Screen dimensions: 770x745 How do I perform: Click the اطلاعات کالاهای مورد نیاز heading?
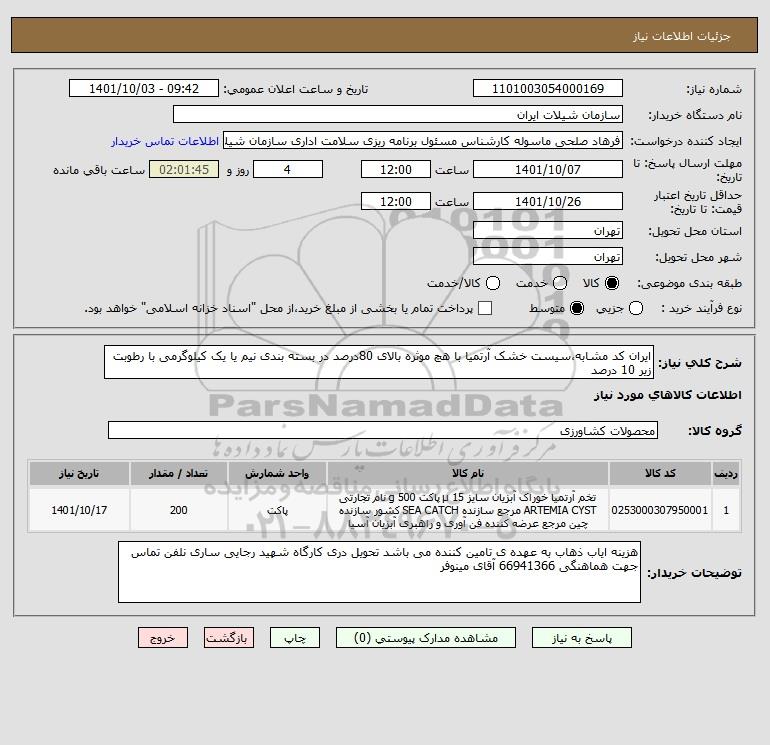click(668, 395)
